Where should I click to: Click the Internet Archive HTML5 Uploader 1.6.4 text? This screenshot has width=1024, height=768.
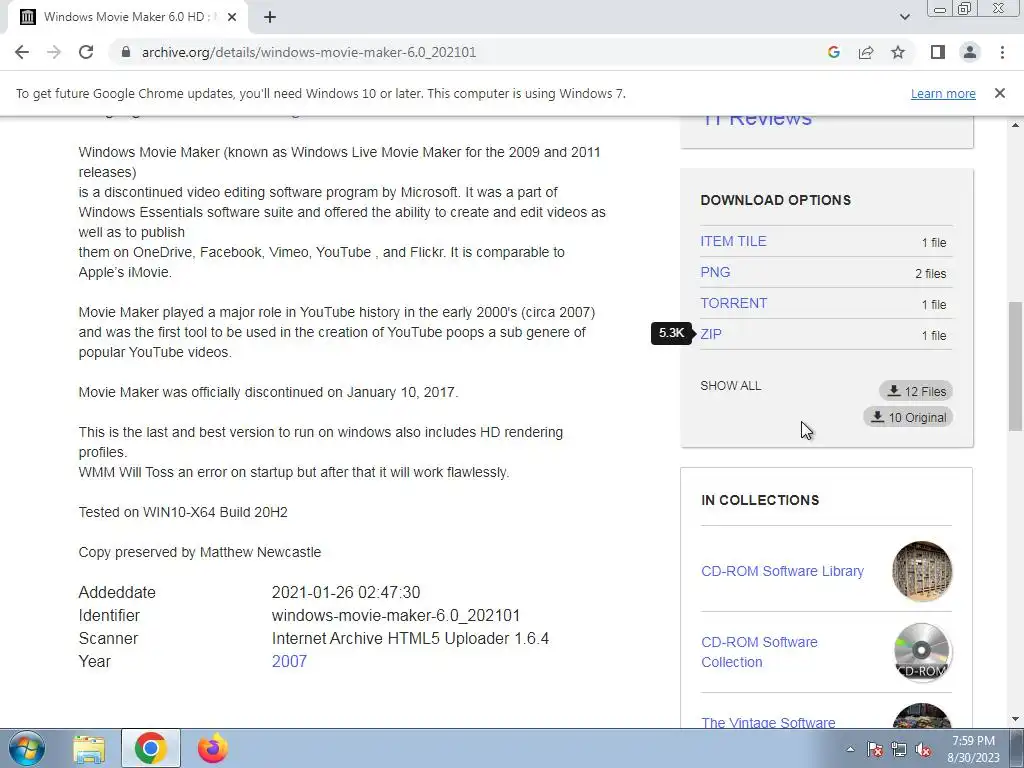pos(410,639)
